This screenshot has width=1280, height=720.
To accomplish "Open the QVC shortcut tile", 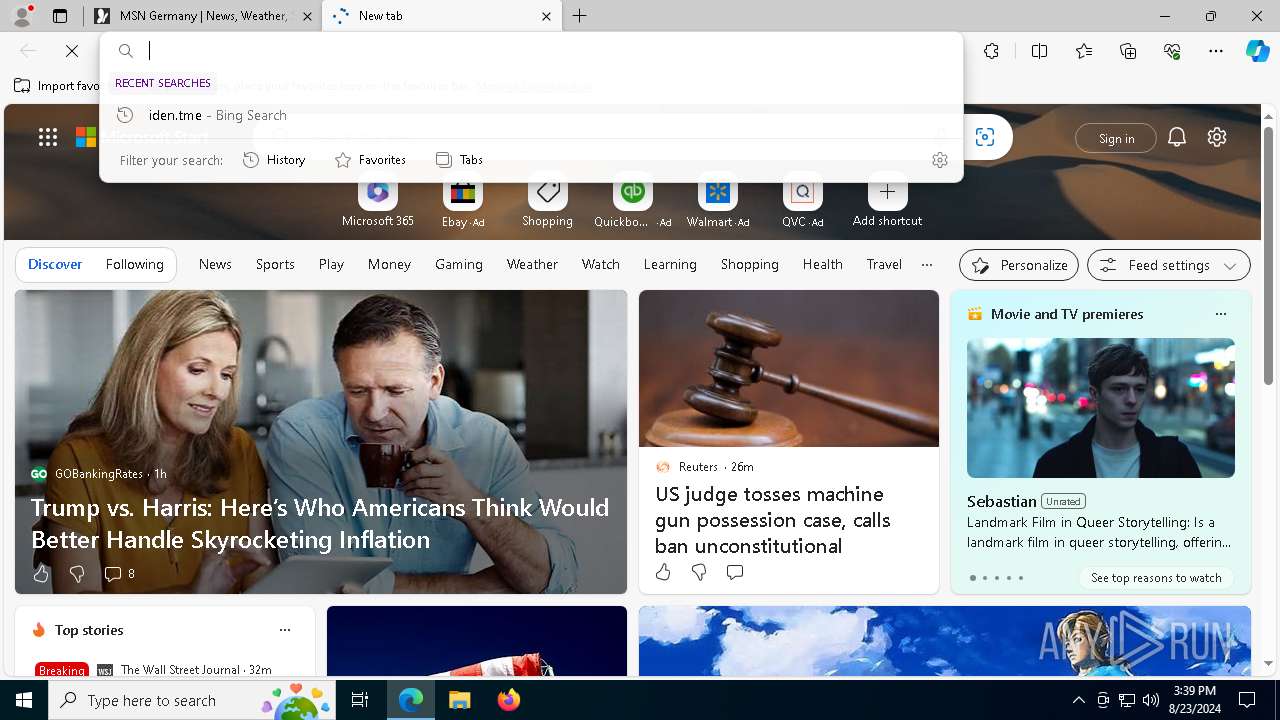I will pos(802,200).
